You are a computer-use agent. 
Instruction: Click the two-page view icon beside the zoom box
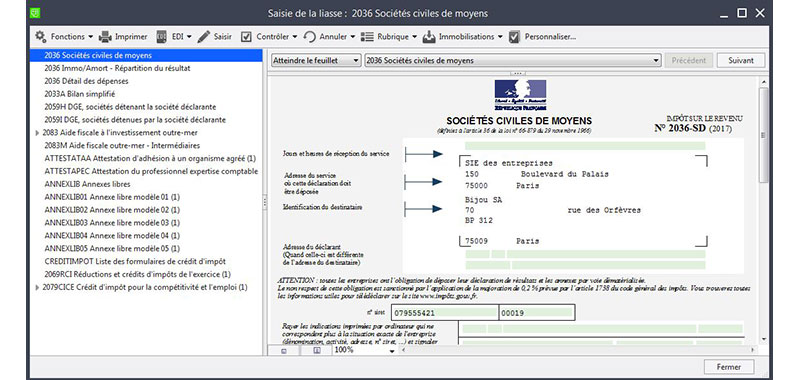click(316, 350)
